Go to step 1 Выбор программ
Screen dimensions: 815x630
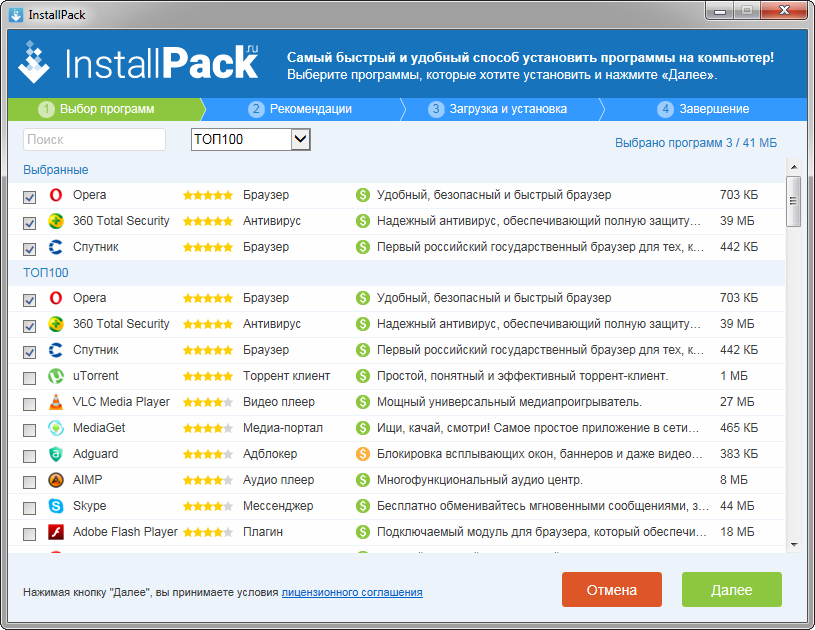tap(106, 109)
